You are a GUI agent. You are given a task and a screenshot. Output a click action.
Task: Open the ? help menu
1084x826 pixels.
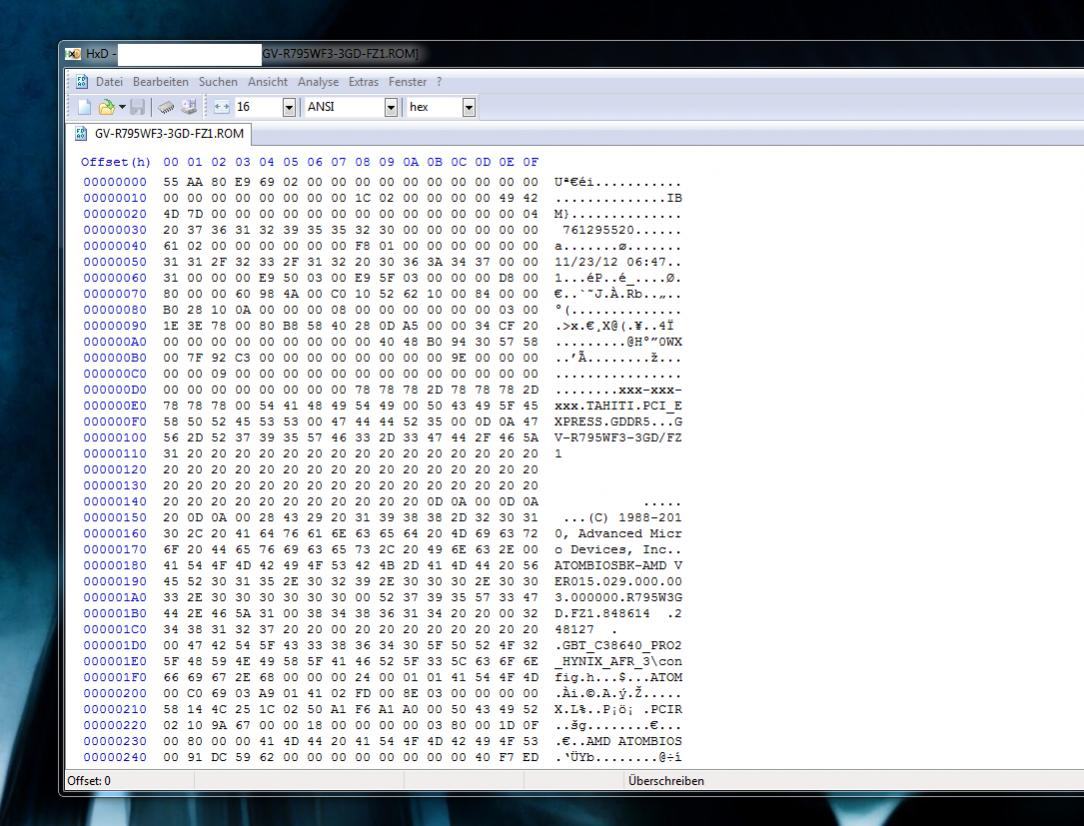point(439,82)
